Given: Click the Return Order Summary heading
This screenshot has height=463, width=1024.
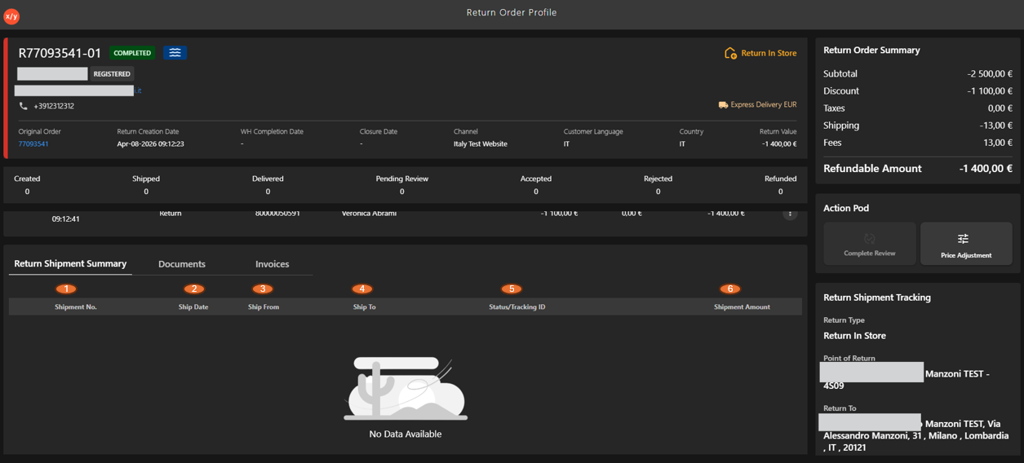Looking at the screenshot, I should 871,50.
